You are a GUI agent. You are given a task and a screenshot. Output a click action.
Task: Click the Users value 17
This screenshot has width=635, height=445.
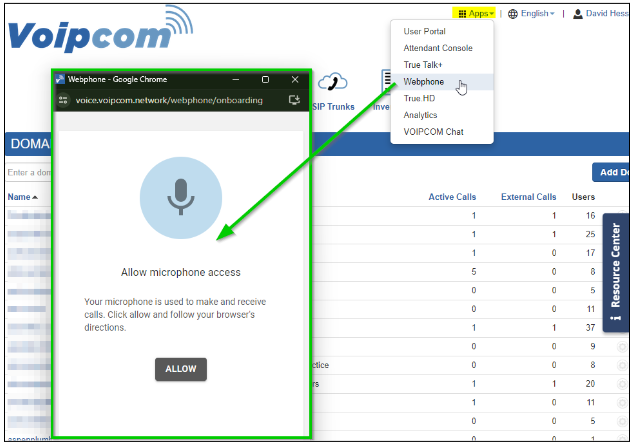coord(590,253)
